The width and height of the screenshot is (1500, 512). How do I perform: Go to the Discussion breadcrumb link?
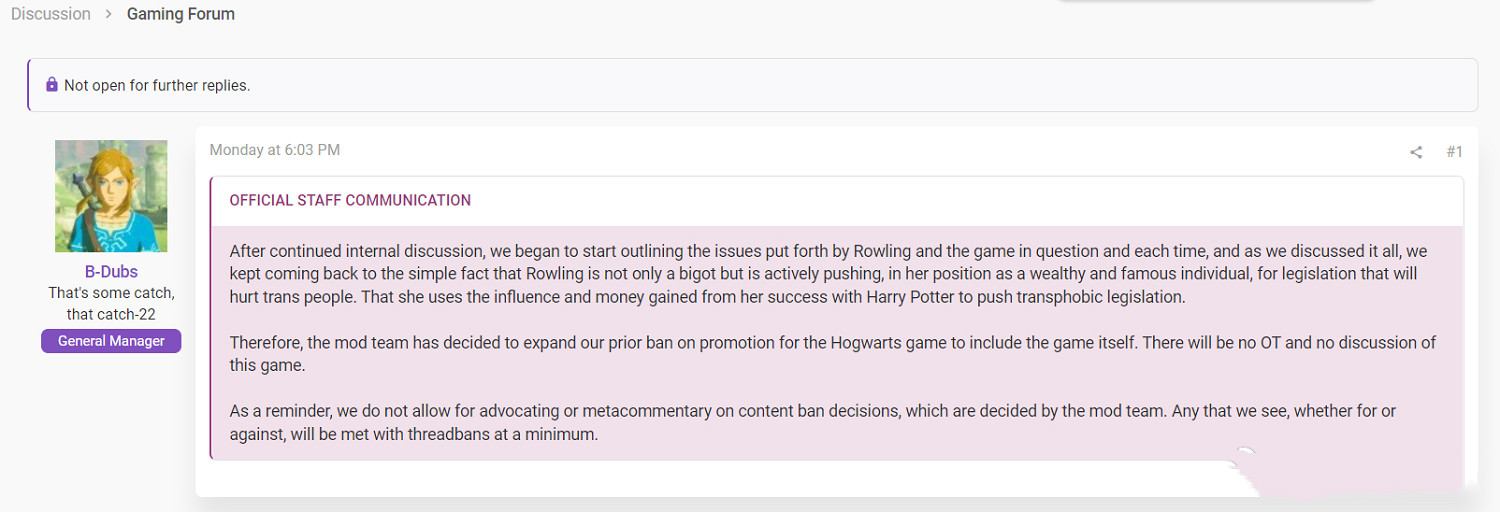(x=50, y=14)
